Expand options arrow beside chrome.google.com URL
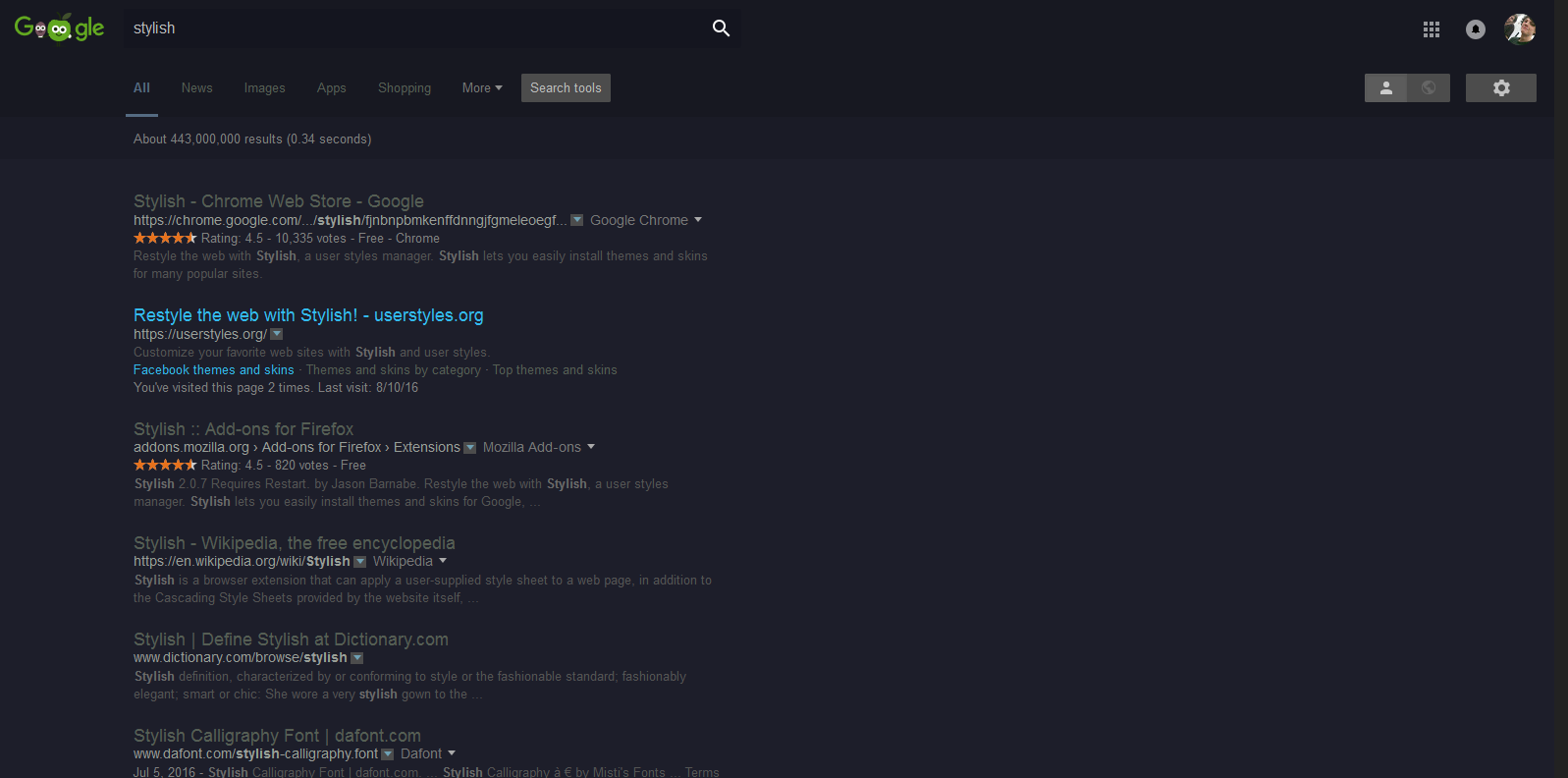Viewport: 1568px width, 778px height. click(577, 220)
